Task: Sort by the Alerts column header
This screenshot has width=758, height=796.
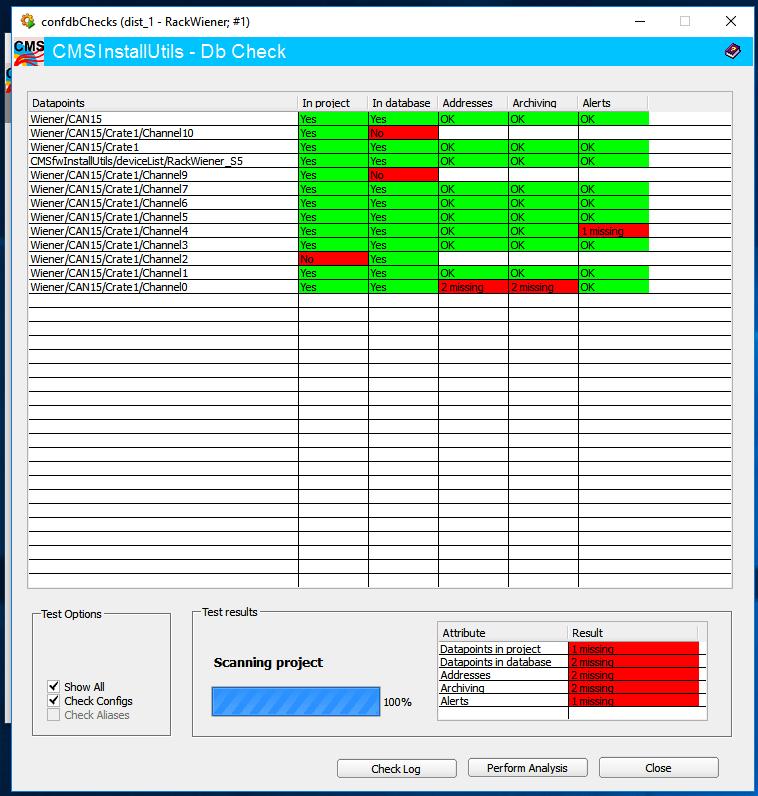Action: click(x=613, y=103)
